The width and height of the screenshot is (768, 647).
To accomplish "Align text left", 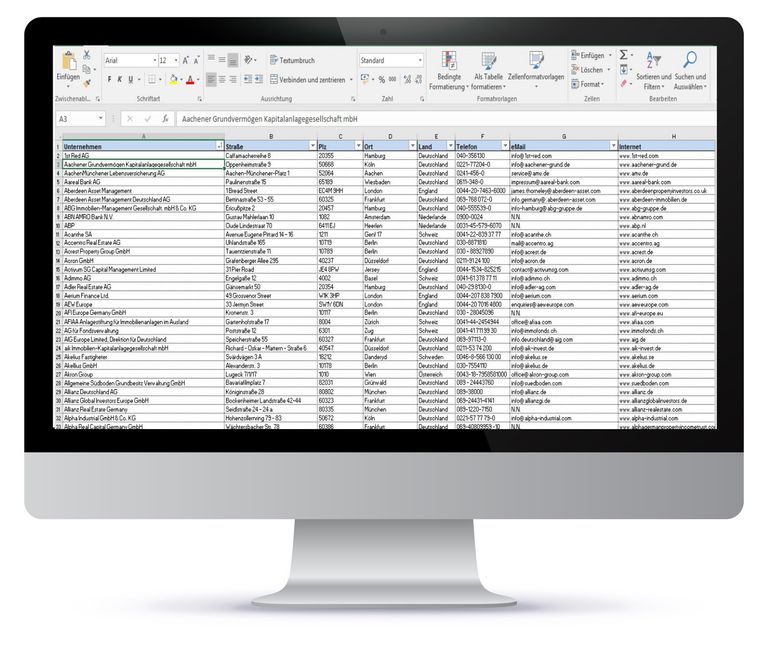I will (x=211, y=79).
